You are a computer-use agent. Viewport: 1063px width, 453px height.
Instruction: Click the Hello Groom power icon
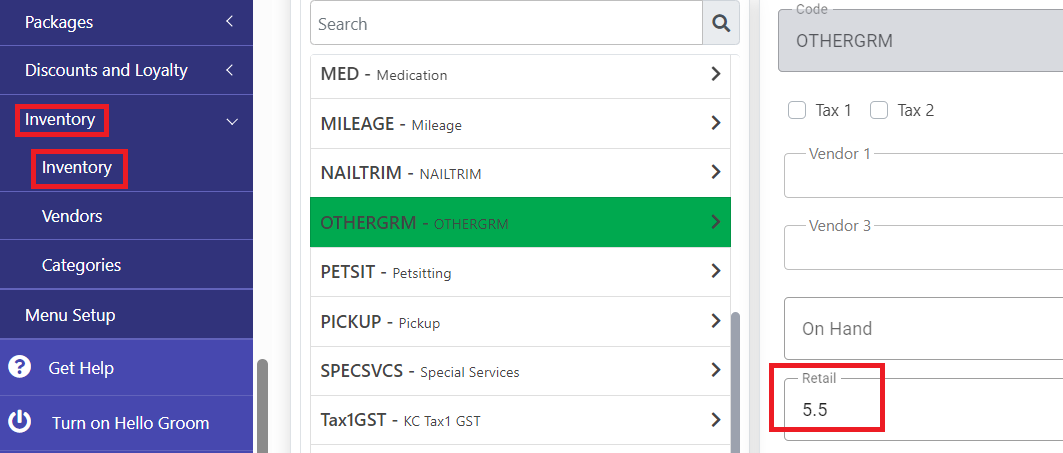click(x=20, y=421)
